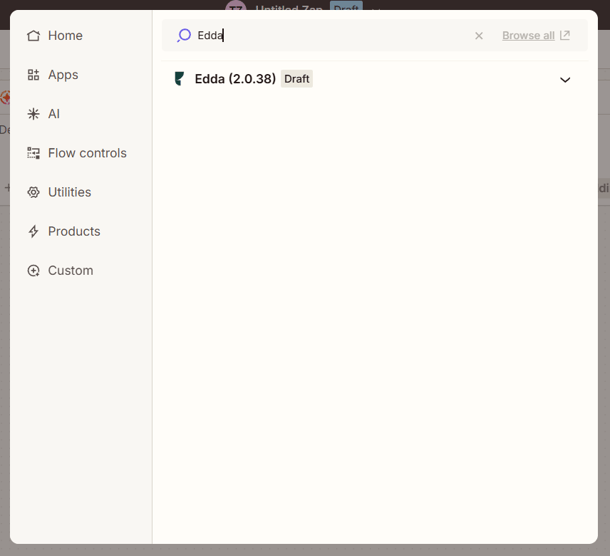610x556 pixels.
Task: Click the external link icon beside Browse all
Action: pos(565,36)
